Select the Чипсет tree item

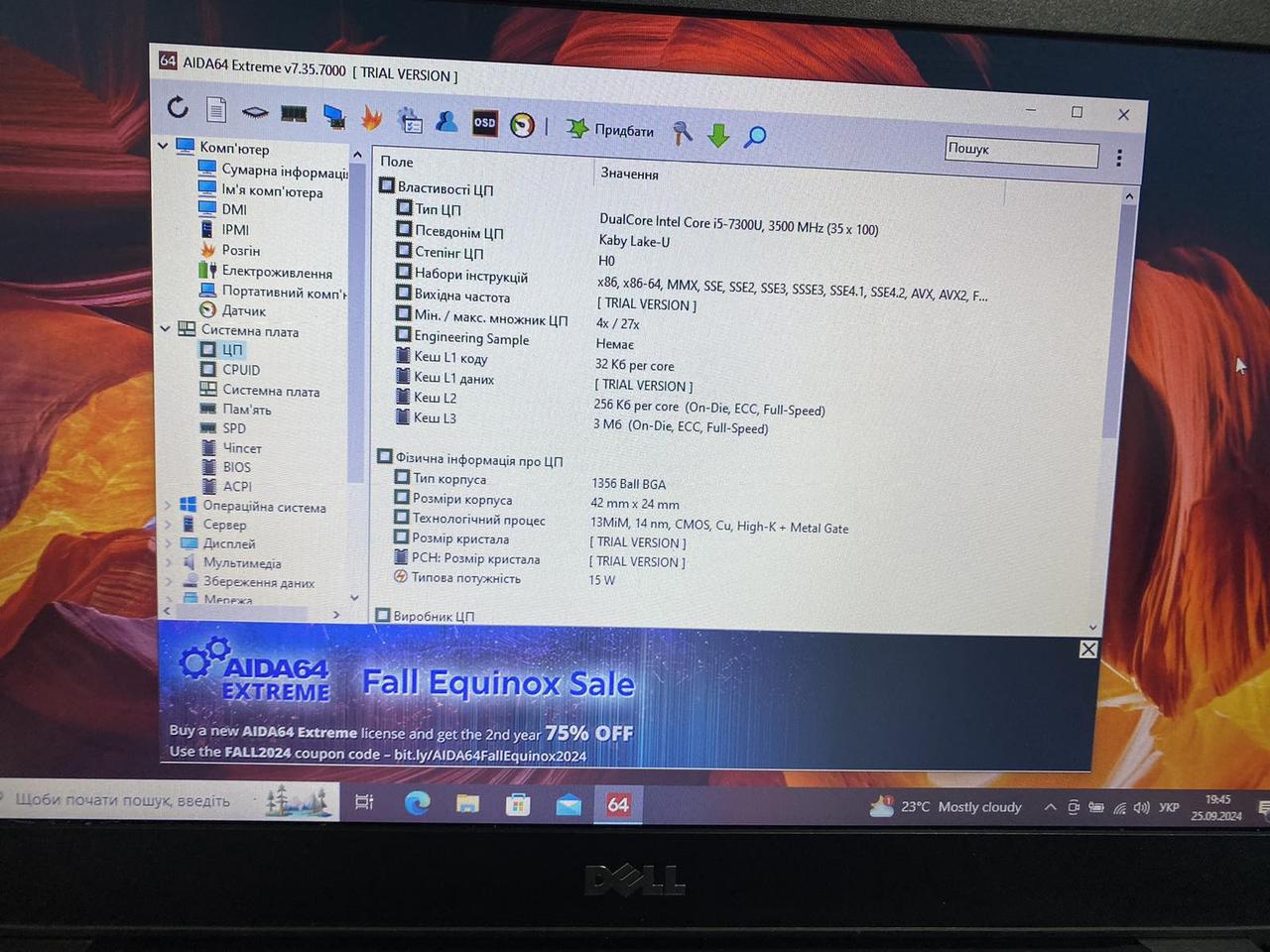(232, 447)
